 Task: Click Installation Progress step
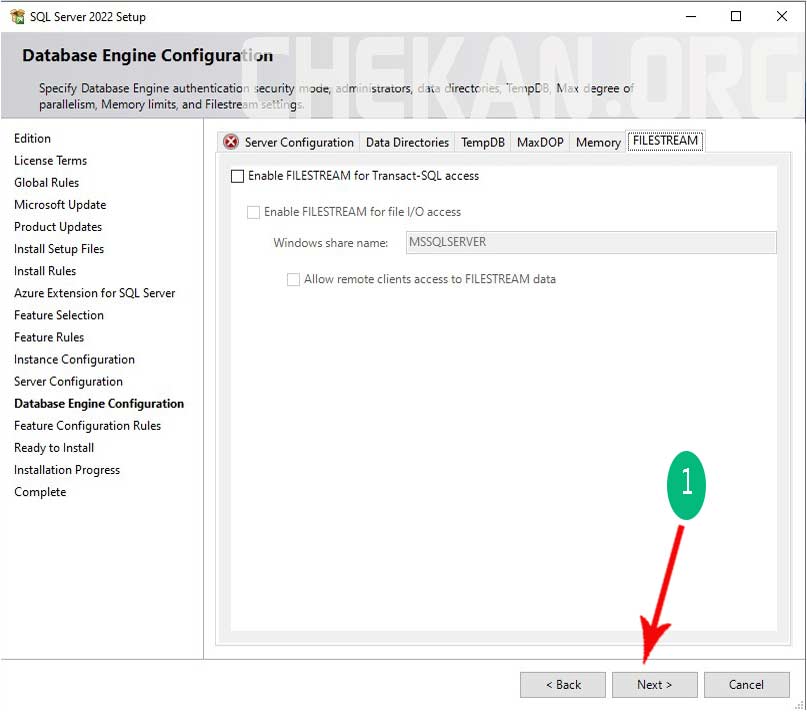point(67,471)
